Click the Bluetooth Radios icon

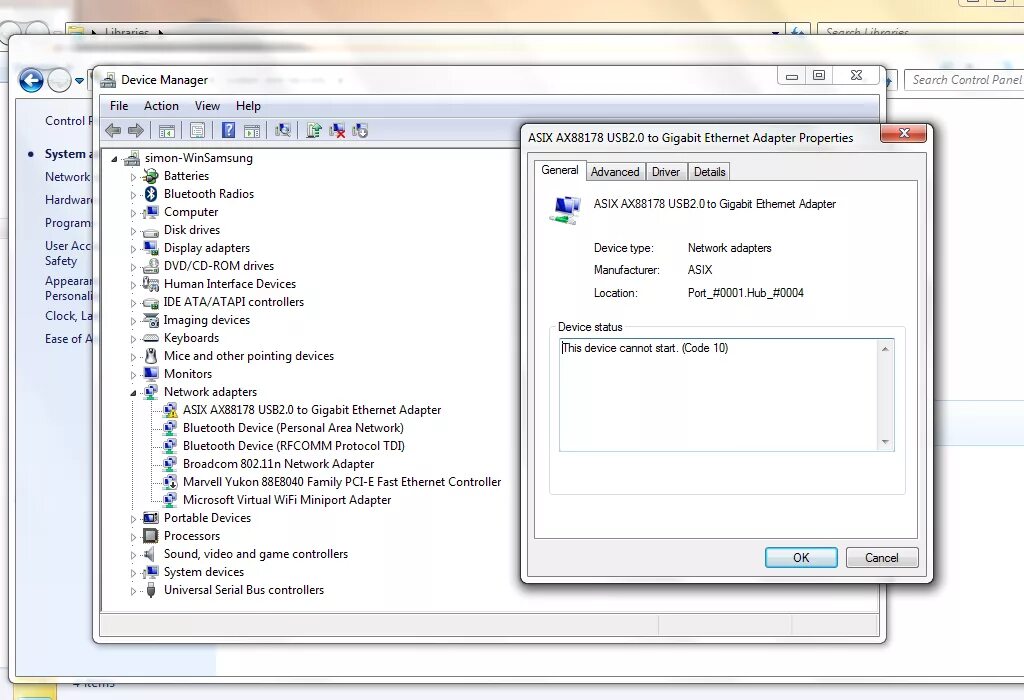point(151,194)
